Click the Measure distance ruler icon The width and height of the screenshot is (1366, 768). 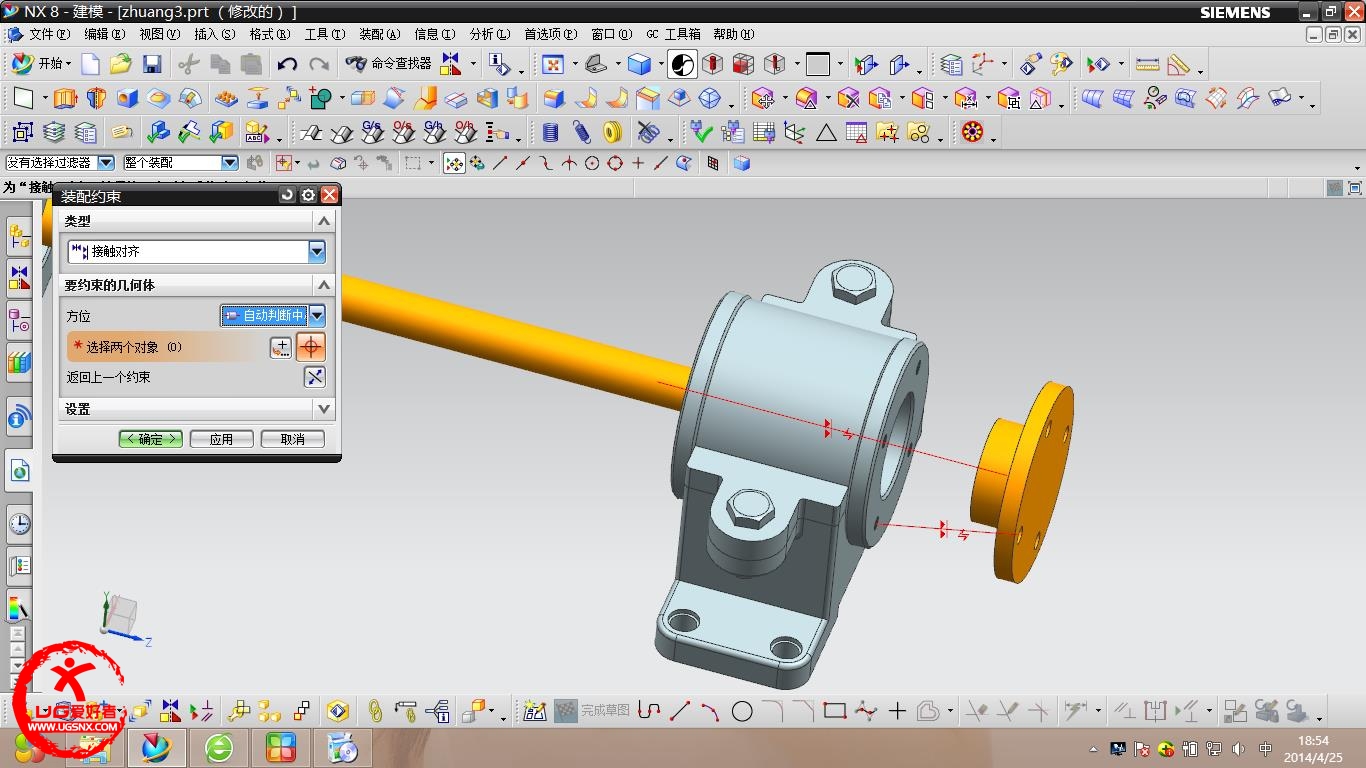tap(1148, 65)
